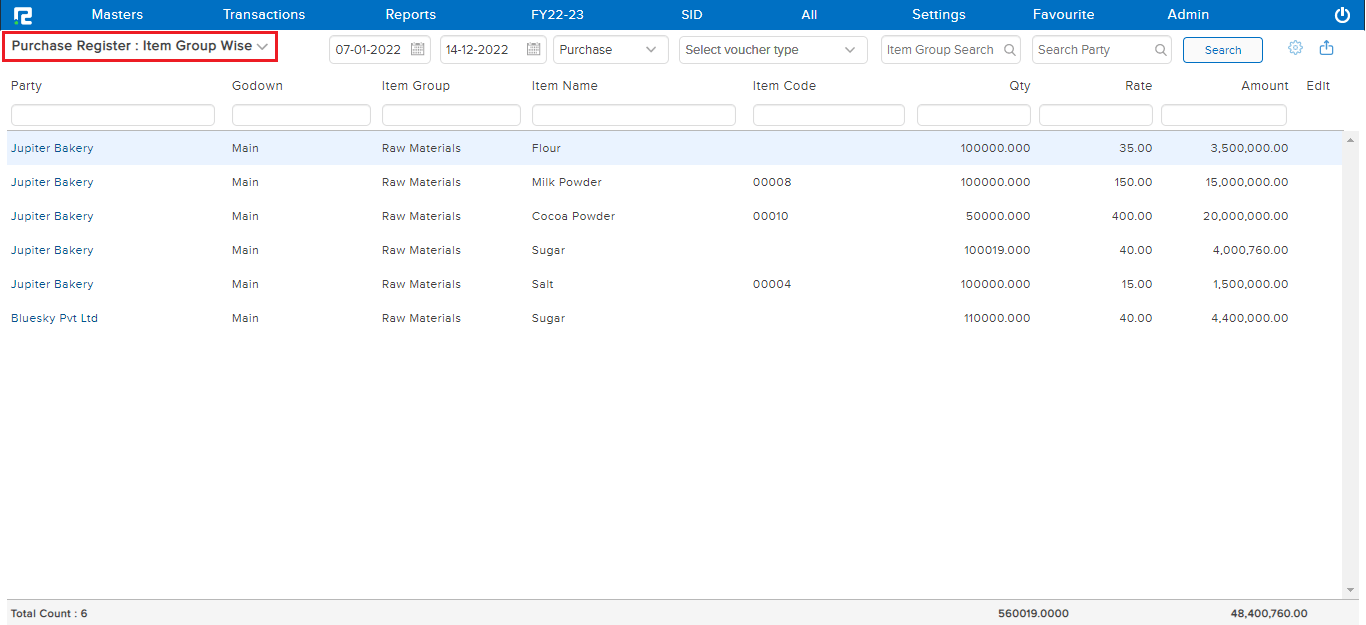
Task: Open the to-date calendar picker icon
Action: [x=534, y=50]
